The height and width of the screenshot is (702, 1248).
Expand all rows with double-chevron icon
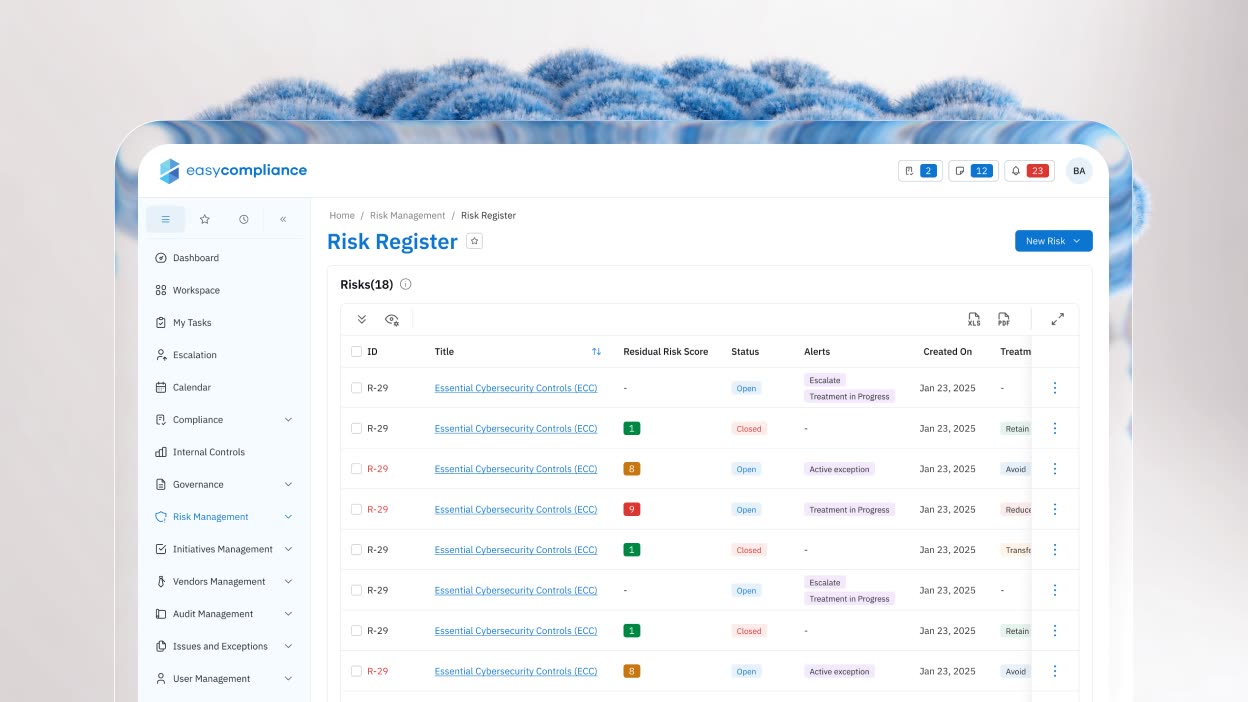[362, 319]
